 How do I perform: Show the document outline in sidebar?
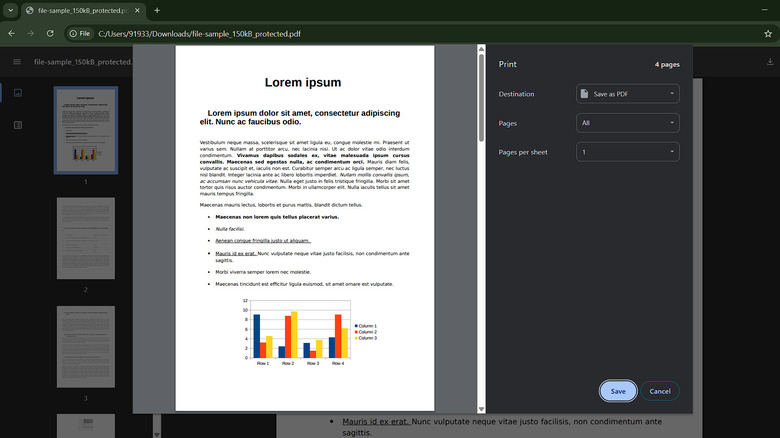point(17,125)
